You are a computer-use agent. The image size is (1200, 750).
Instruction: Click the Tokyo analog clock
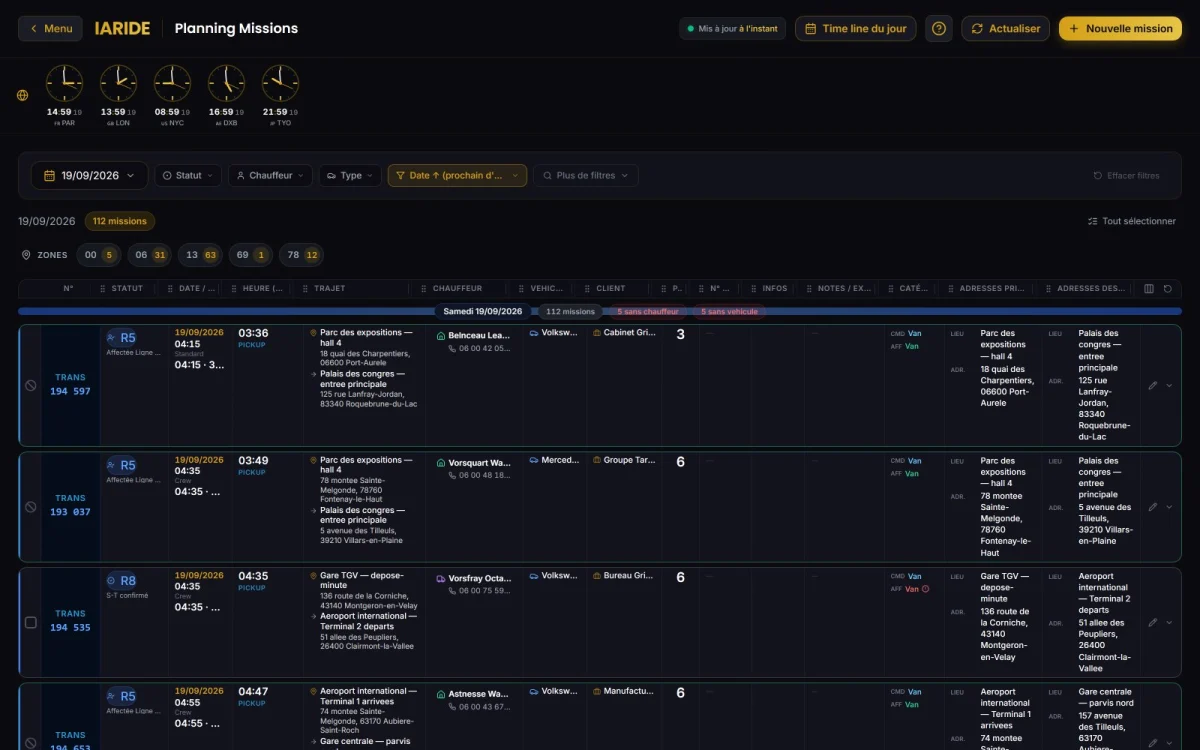click(280, 83)
